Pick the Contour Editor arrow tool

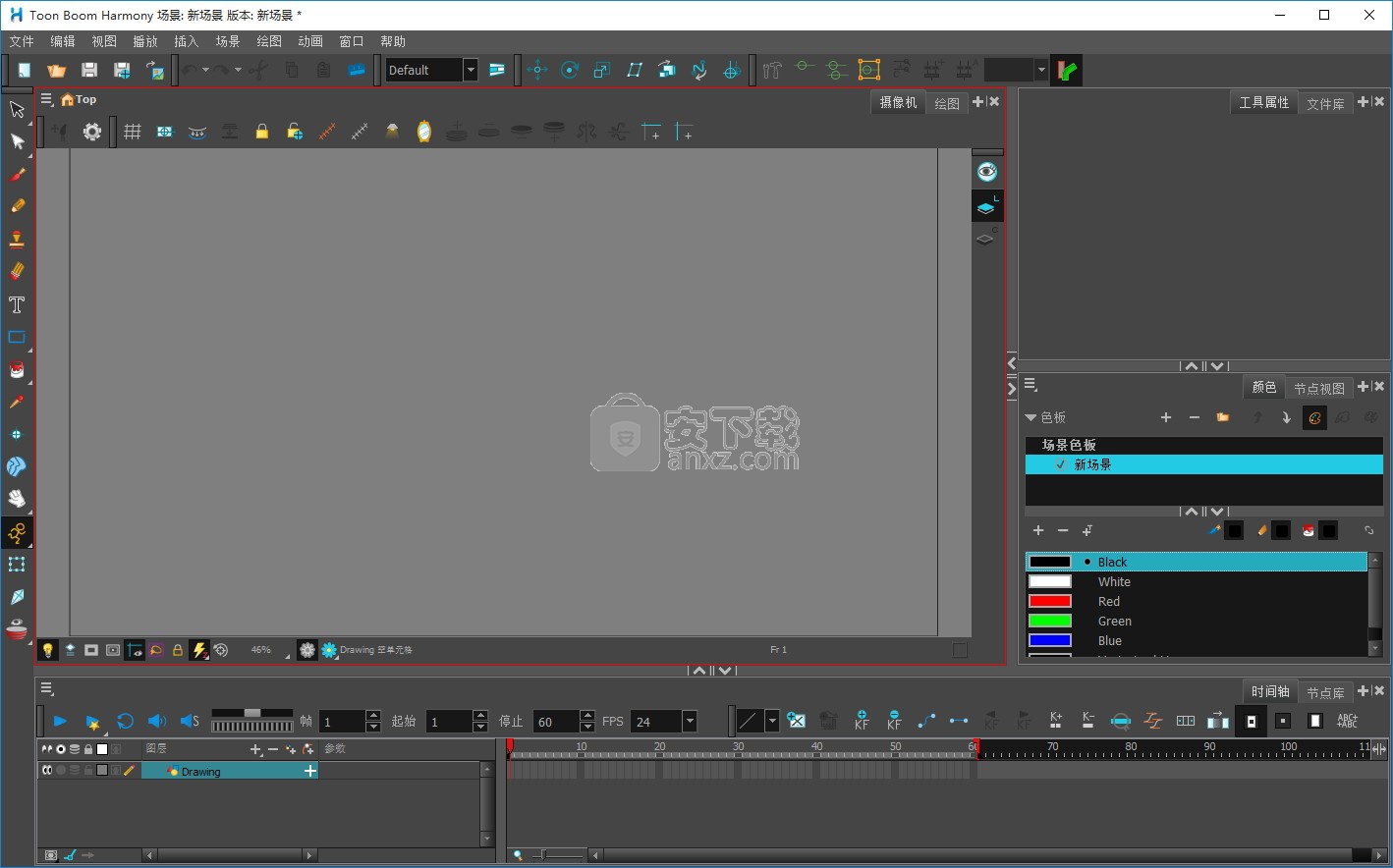coord(17,141)
